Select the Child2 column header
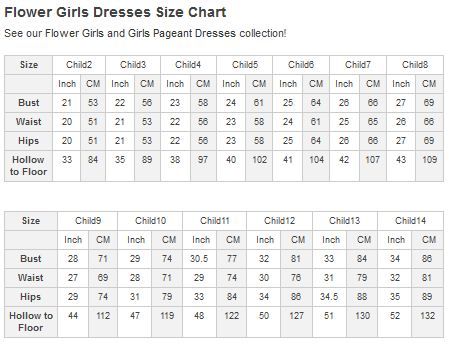The image size is (449, 362). 79,65
